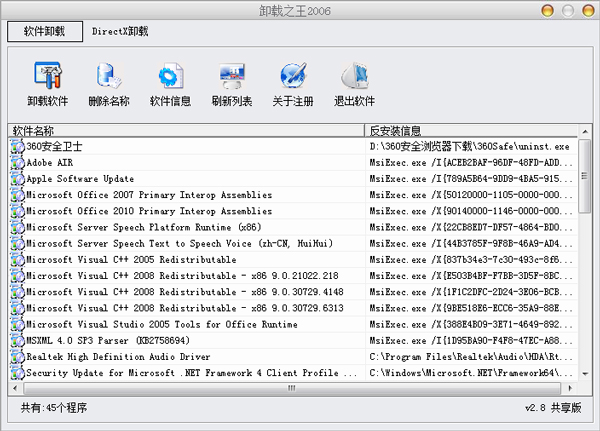Click icon beside Visual C++ 2008 9.0.21022.218

tap(18, 276)
